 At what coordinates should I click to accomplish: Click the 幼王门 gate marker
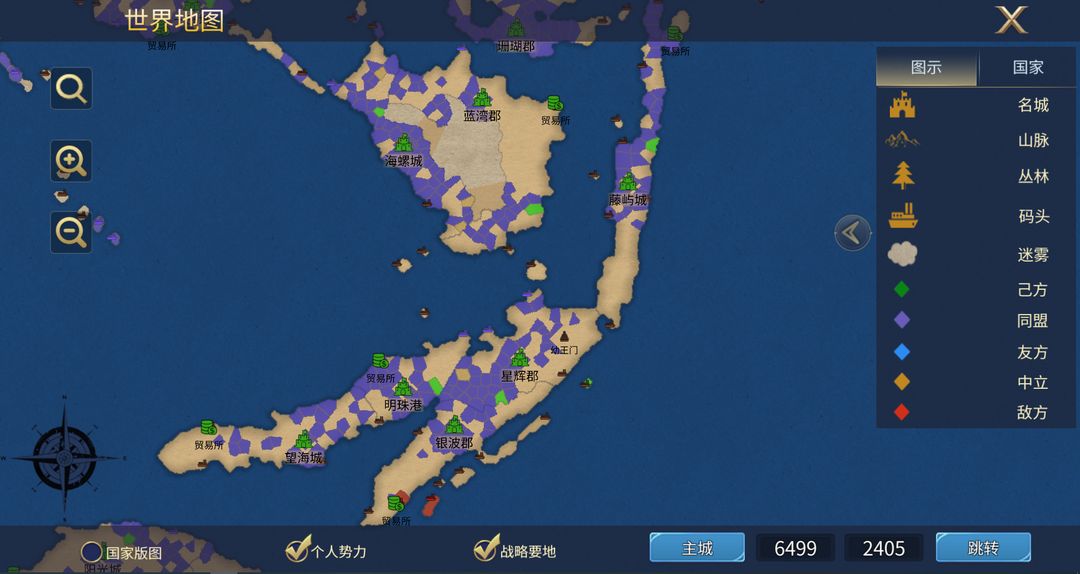point(564,338)
